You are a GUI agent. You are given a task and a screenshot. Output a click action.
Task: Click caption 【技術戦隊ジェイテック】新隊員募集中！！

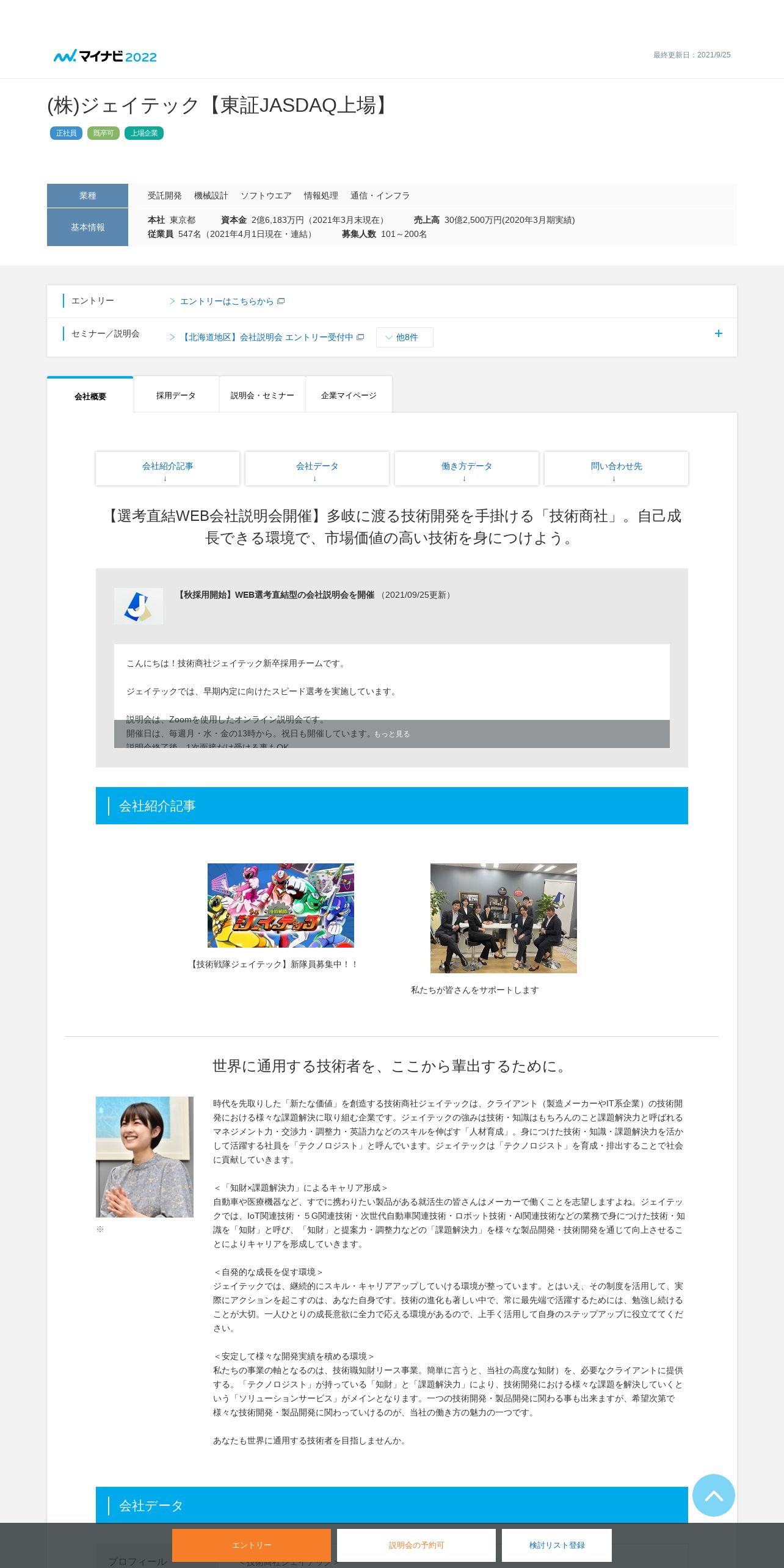(x=274, y=964)
